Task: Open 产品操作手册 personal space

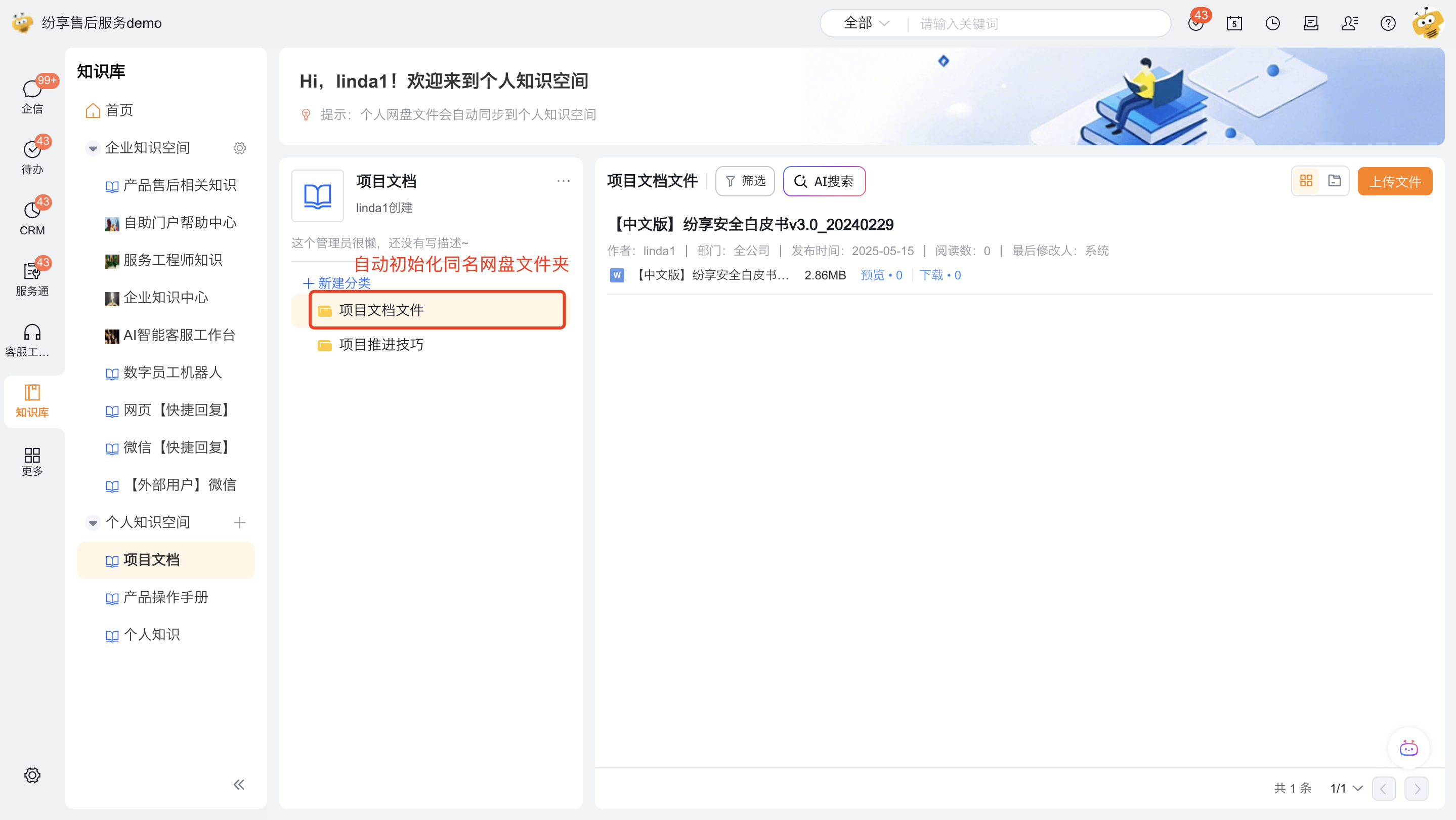Action: [156, 597]
